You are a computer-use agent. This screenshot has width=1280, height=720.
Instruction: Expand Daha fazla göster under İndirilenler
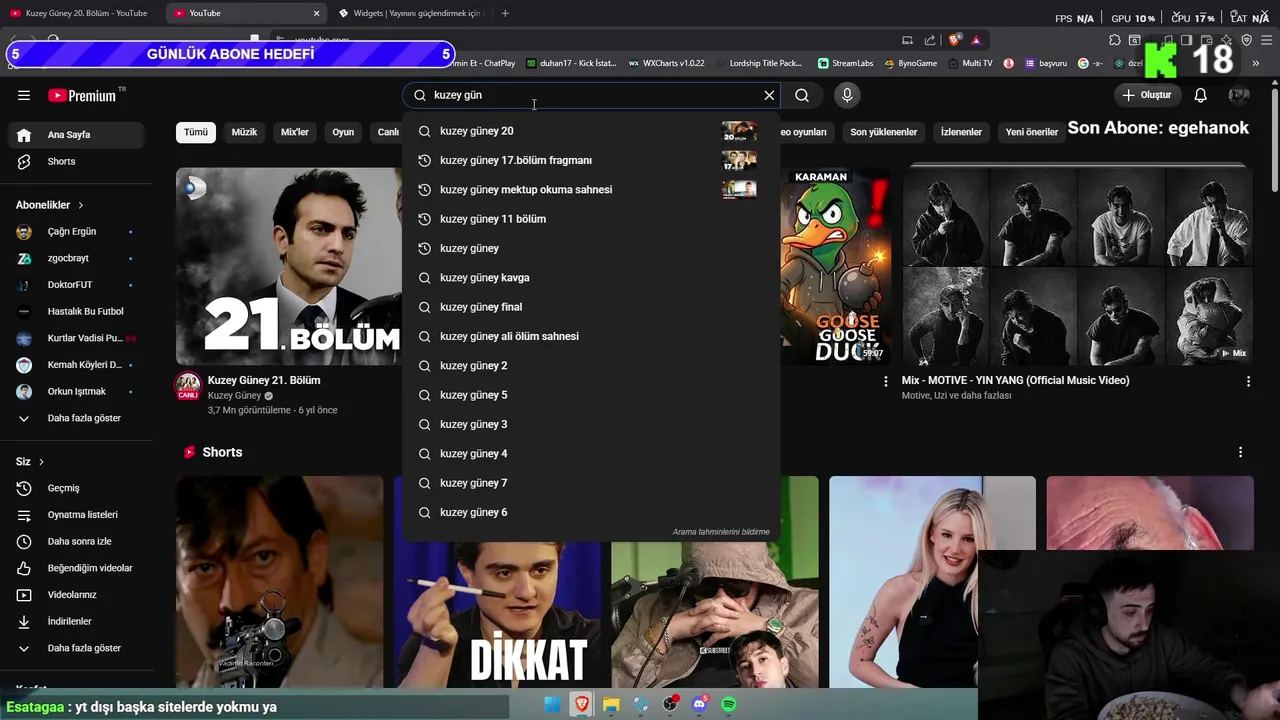[75, 648]
